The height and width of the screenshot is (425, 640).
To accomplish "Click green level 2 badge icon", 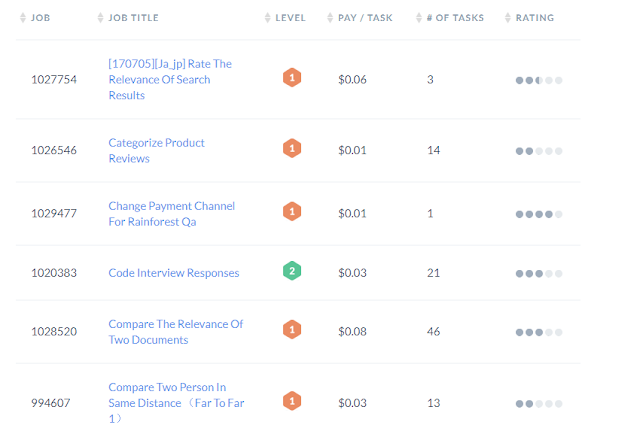I will (x=292, y=271).
